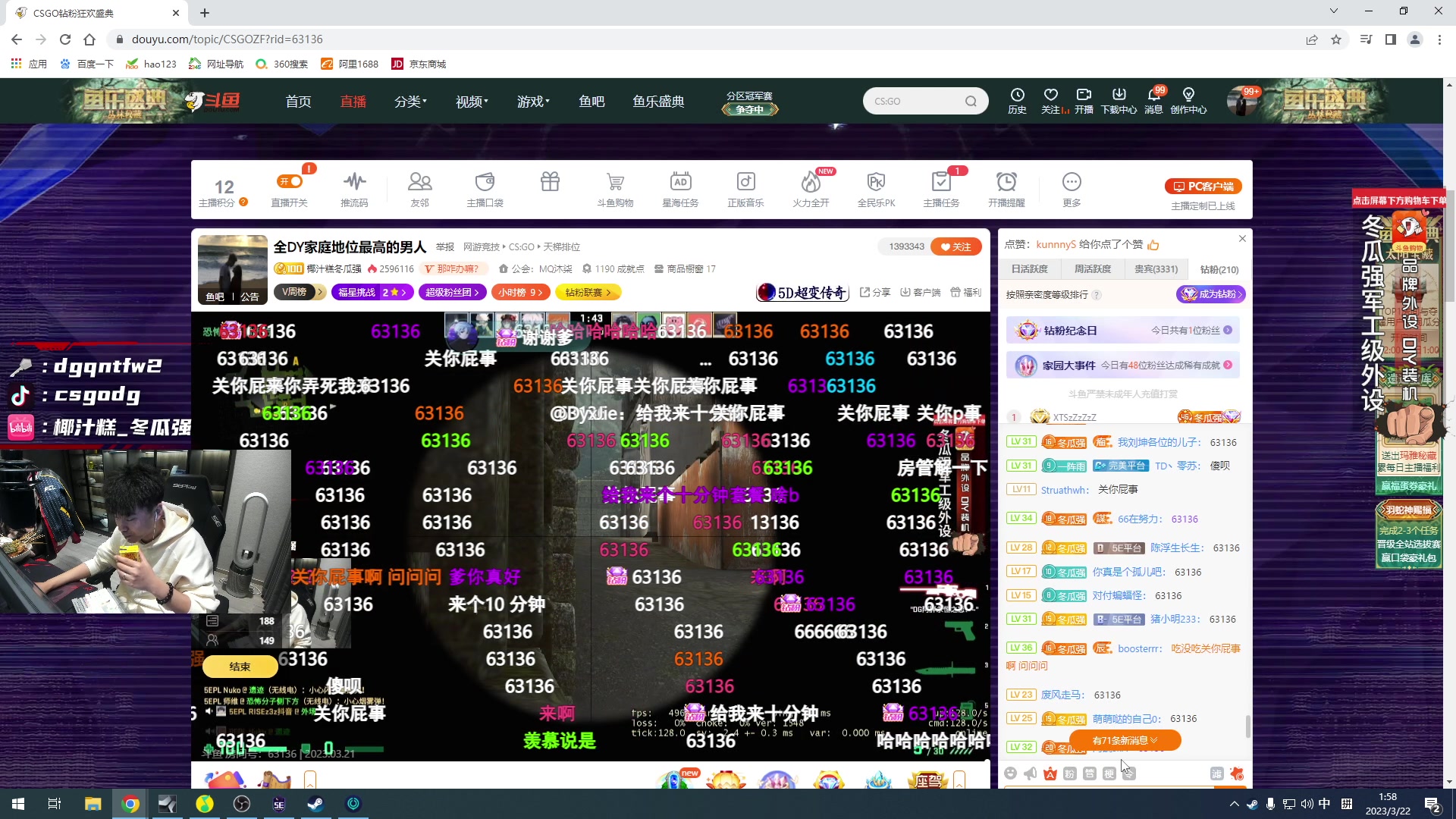The height and width of the screenshot is (819, 1456).
Task: Open the 下载中心 download center icon
Action: tap(1119, 100)
